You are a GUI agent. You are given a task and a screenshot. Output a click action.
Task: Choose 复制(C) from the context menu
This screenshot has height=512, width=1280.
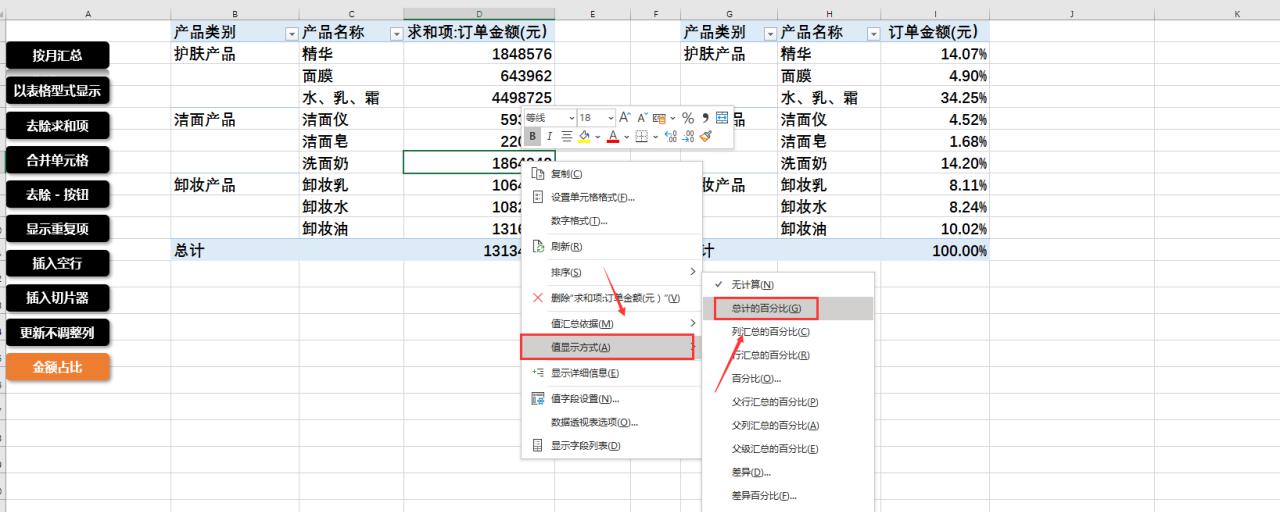point(611,174)
